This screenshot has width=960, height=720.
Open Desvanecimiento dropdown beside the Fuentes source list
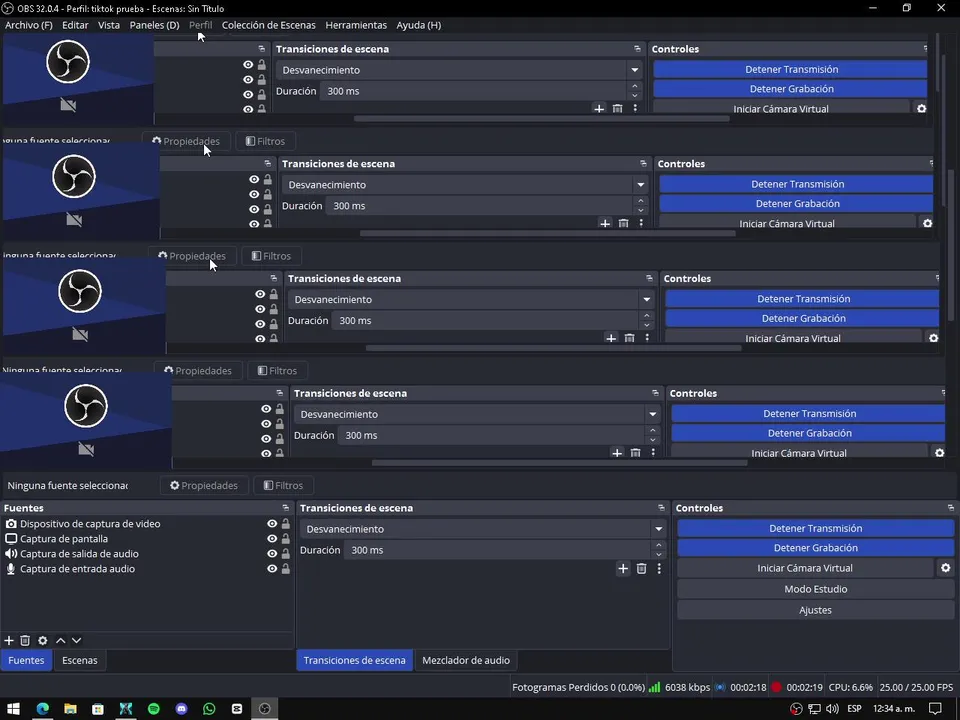point(482,529)
